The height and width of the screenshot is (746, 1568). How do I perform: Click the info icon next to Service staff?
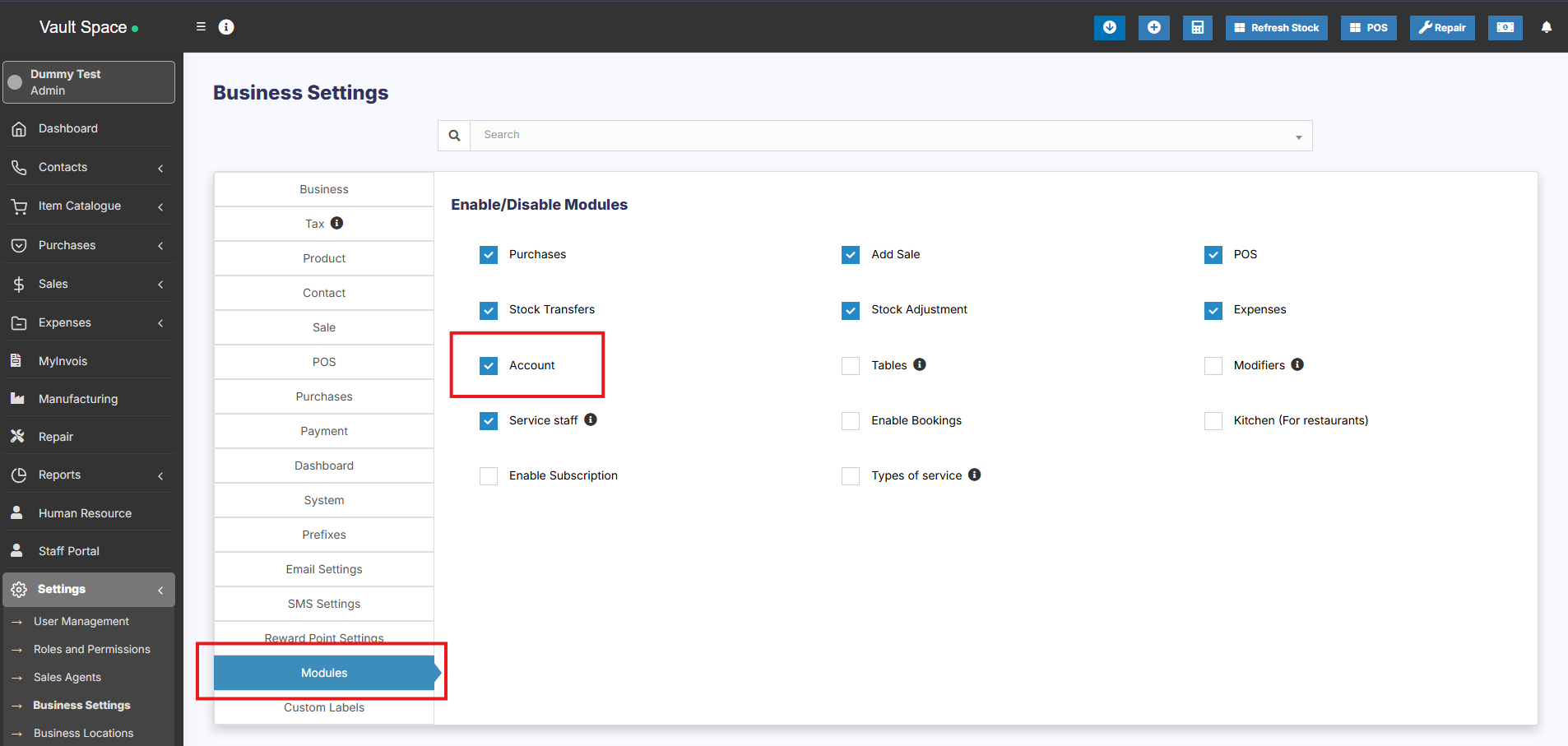[x=591, y=419]
